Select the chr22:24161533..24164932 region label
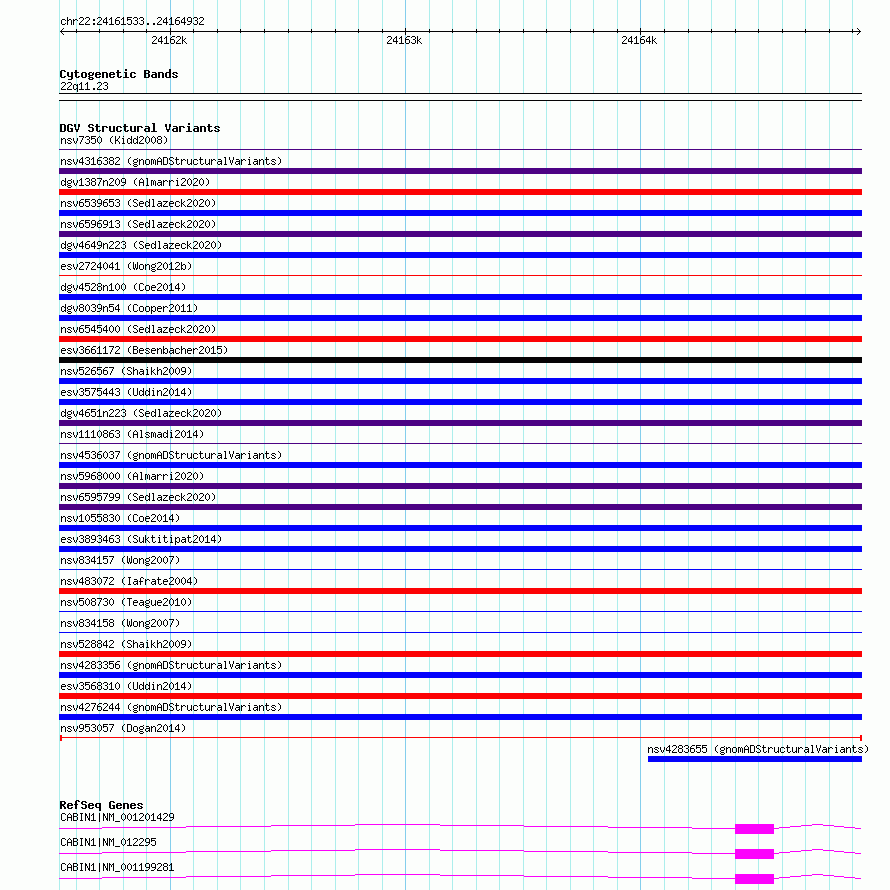Viewport: 890px width, 890px height. point(132,22)
